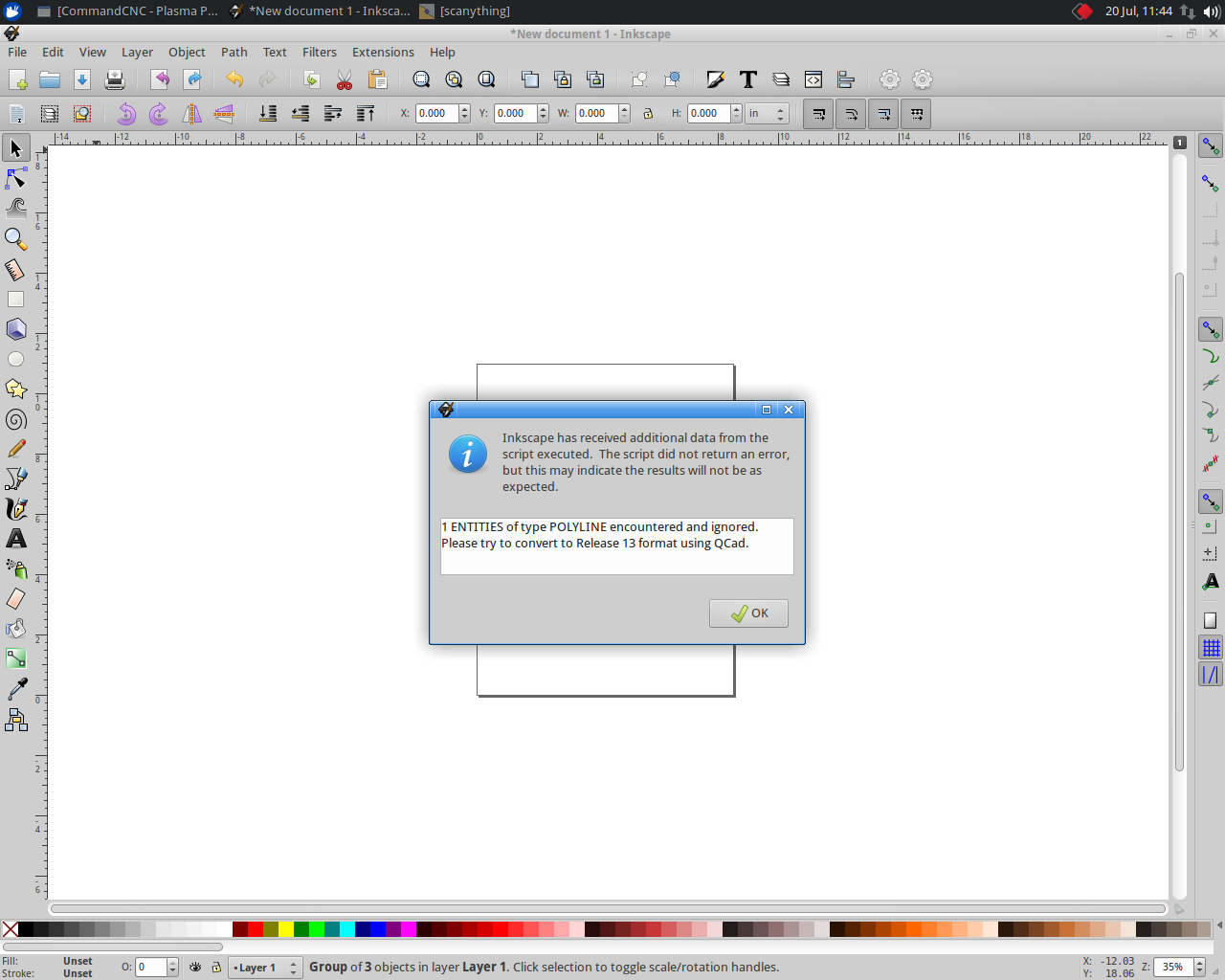
Task: Click the horizontal canvas scrollbar
Action: click(x=608, y=908)
